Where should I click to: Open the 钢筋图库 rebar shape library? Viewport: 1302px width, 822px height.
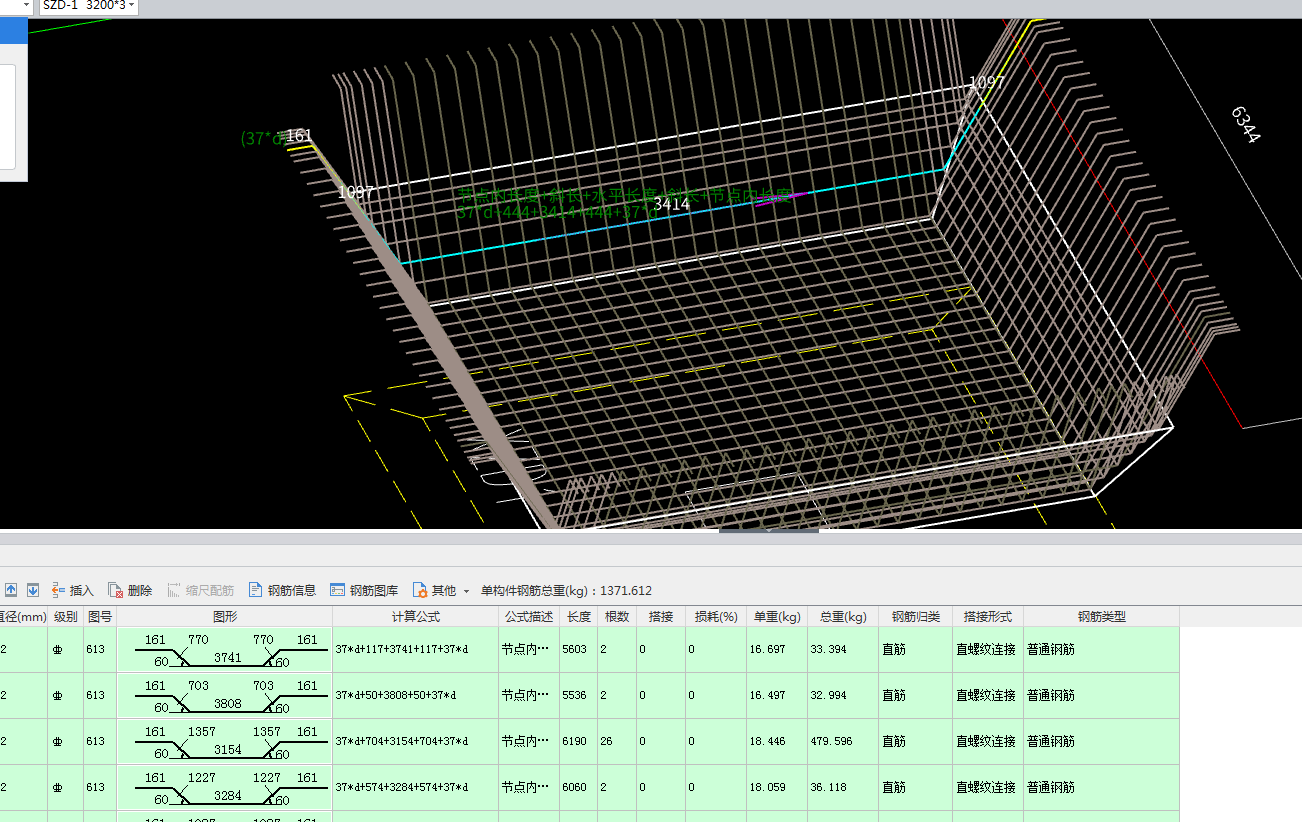pyautogui.click(x=364, y=591)
